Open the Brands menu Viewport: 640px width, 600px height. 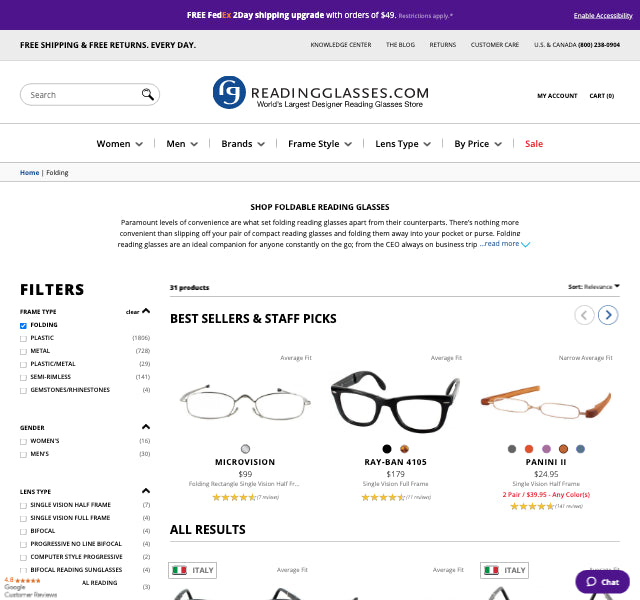tap(243, 144)
